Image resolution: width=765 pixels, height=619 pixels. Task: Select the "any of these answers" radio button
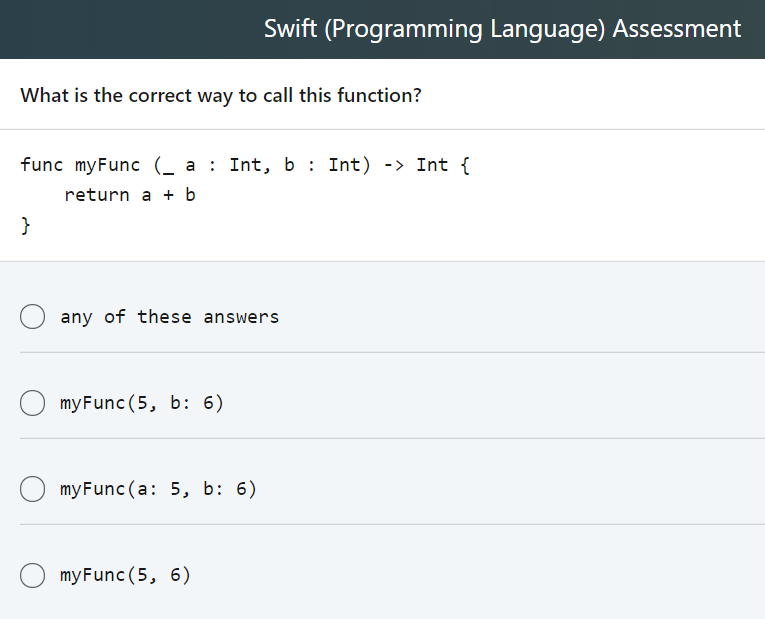point(33,317)
